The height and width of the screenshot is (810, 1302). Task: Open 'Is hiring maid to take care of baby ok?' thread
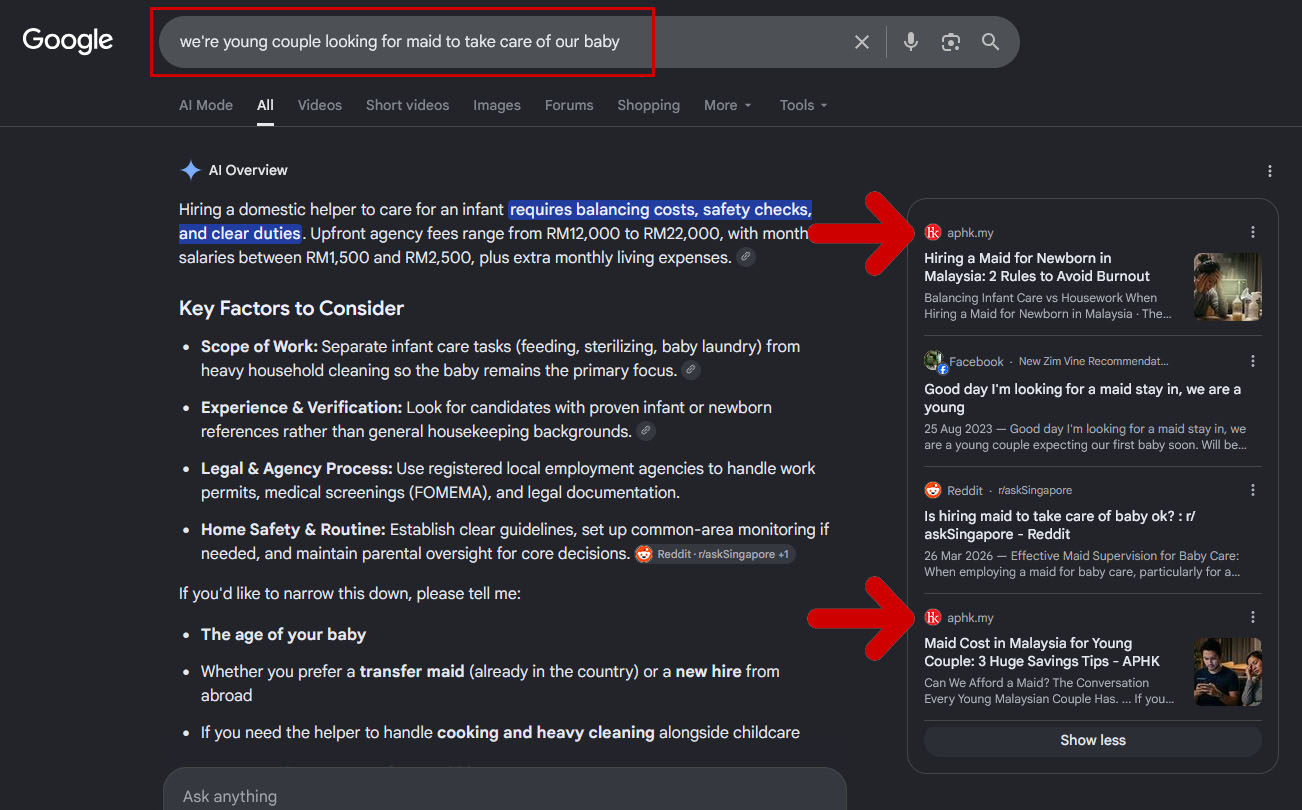(x=1060, y=525)
